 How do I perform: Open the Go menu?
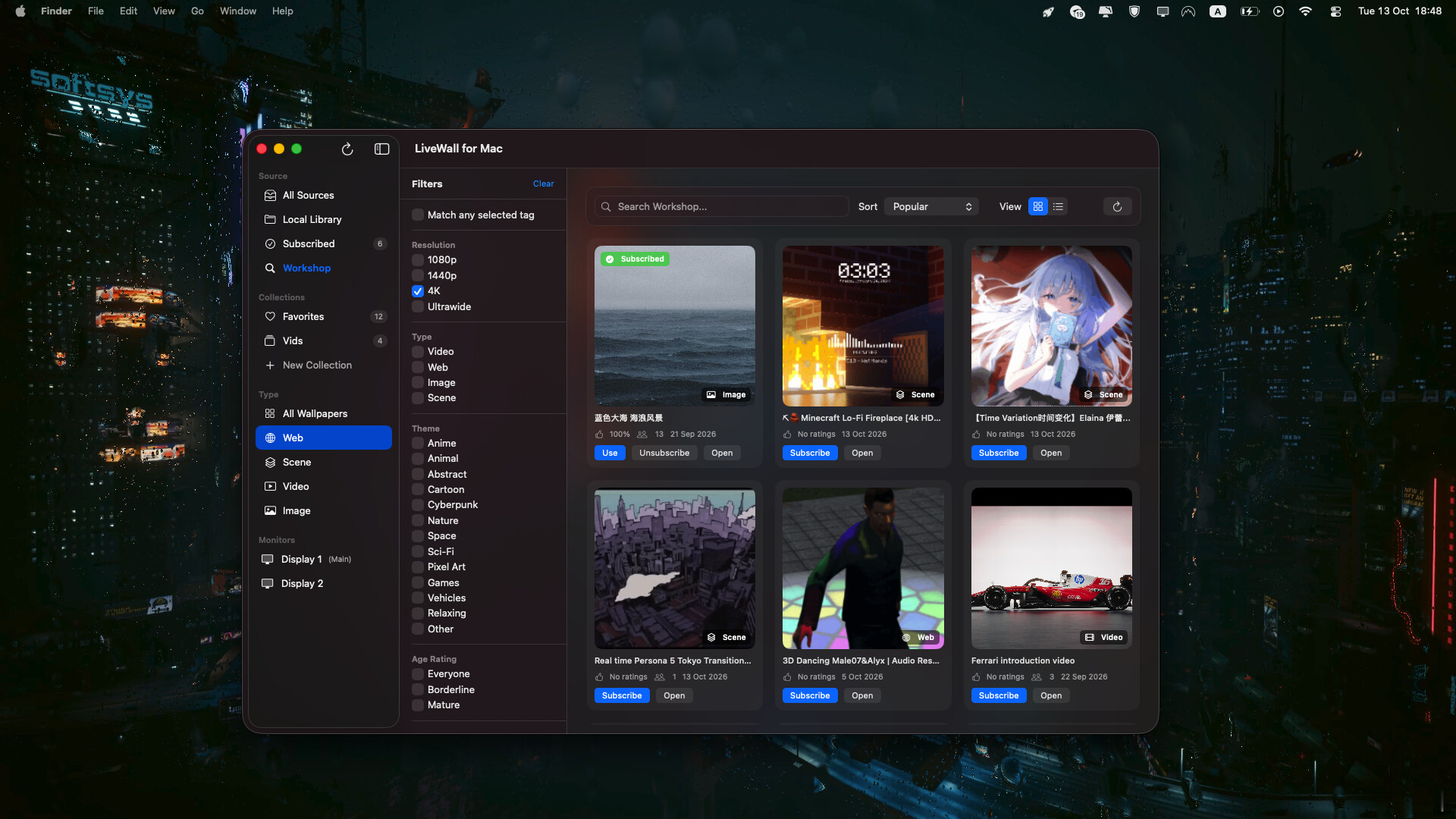pos(197,11)
